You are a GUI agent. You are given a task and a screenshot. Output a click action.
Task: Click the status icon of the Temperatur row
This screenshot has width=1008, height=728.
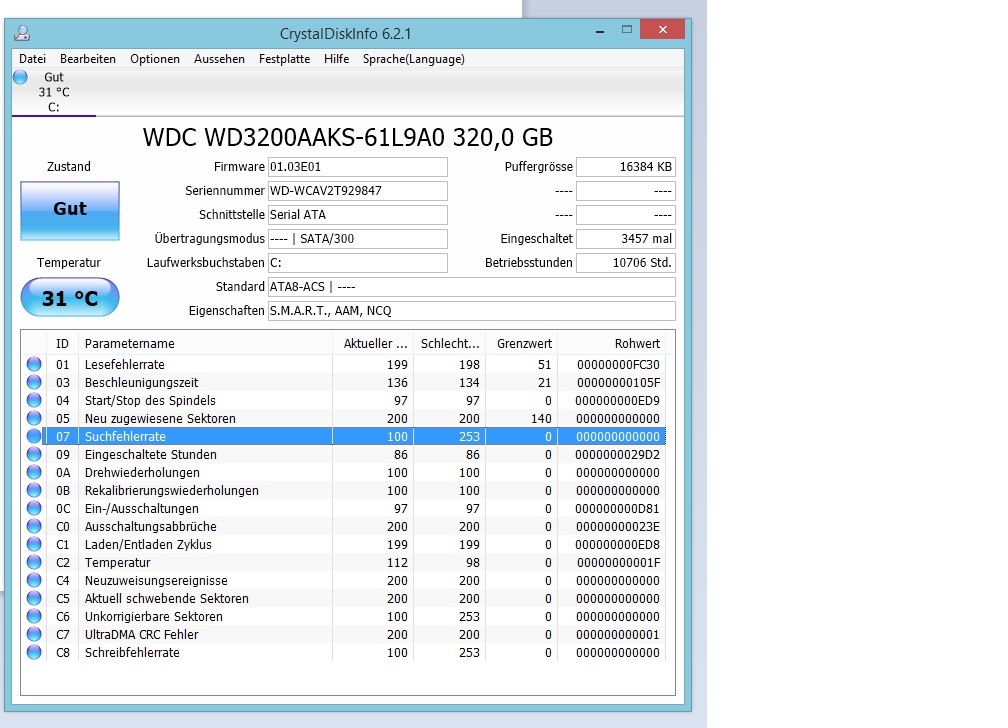(x=34, y=563)
